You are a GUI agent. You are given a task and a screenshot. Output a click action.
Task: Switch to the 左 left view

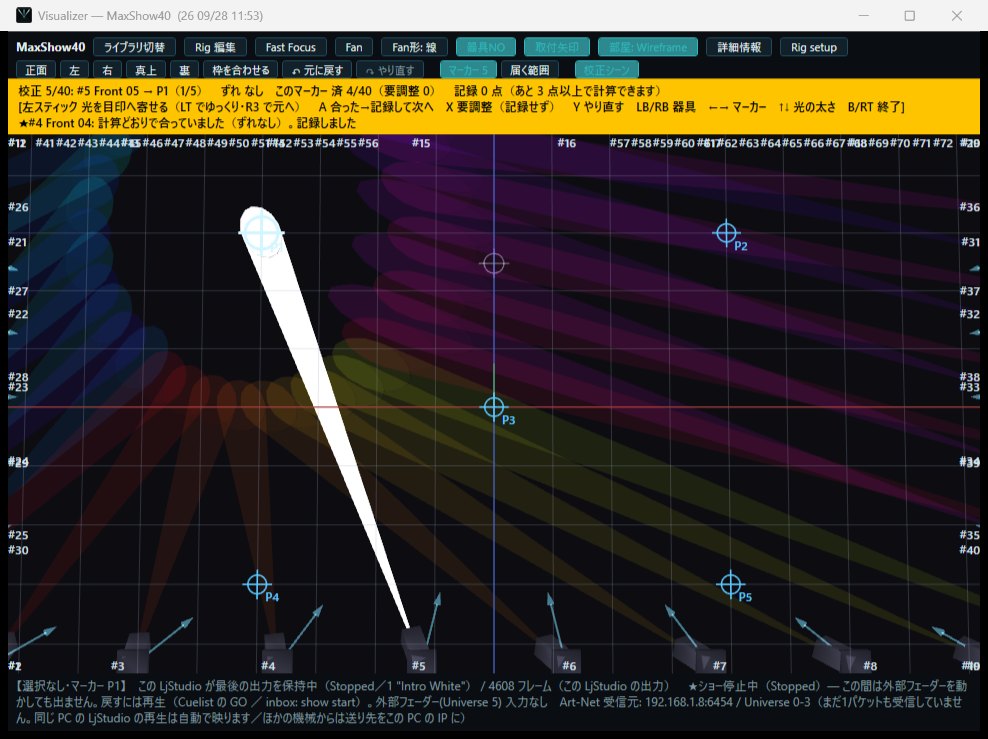[74, 70]
